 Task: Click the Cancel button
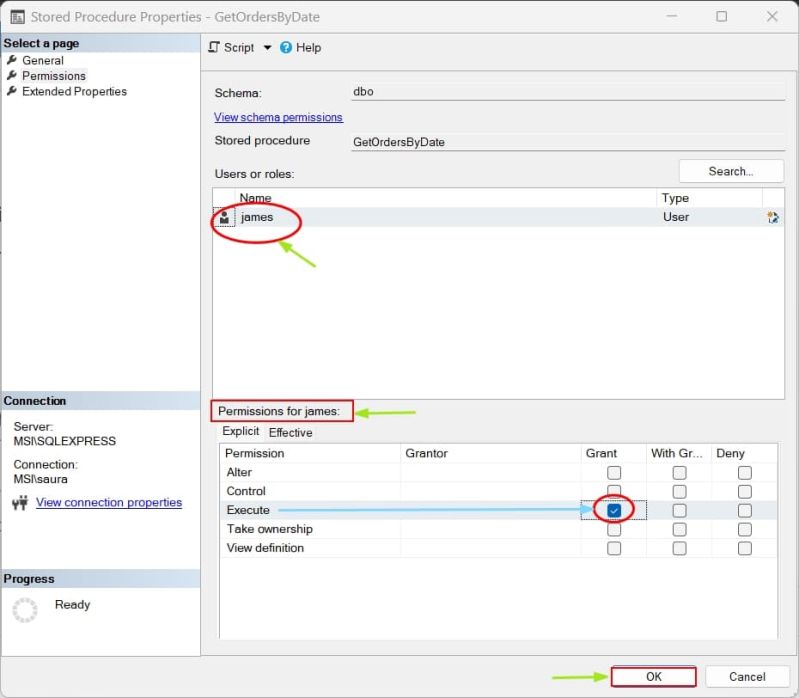point(747,677)
